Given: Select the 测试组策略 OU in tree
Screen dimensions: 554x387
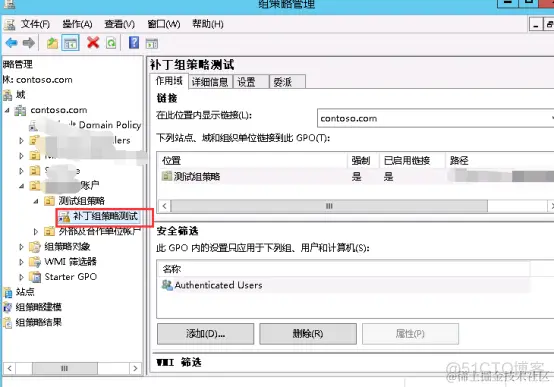Looking at the screenshot, I should (x=81, y=201).
